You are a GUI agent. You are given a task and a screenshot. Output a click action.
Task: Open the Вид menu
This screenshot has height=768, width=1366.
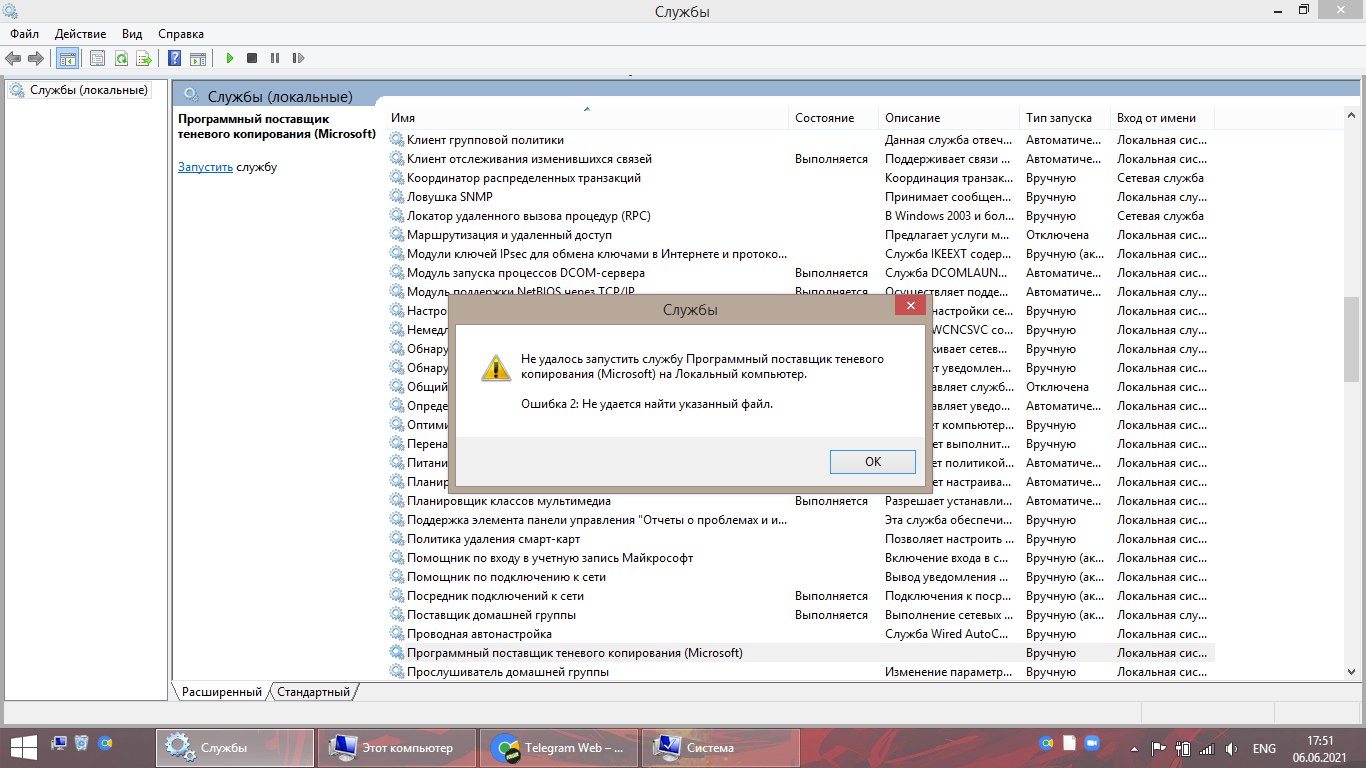pyautogui.click(x=132, y=34)
